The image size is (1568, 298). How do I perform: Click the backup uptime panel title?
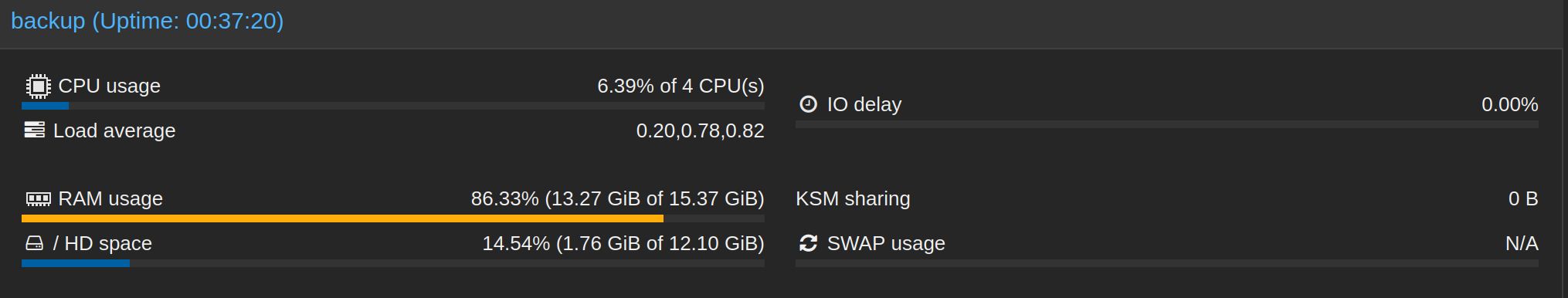[x=148, y=21]
